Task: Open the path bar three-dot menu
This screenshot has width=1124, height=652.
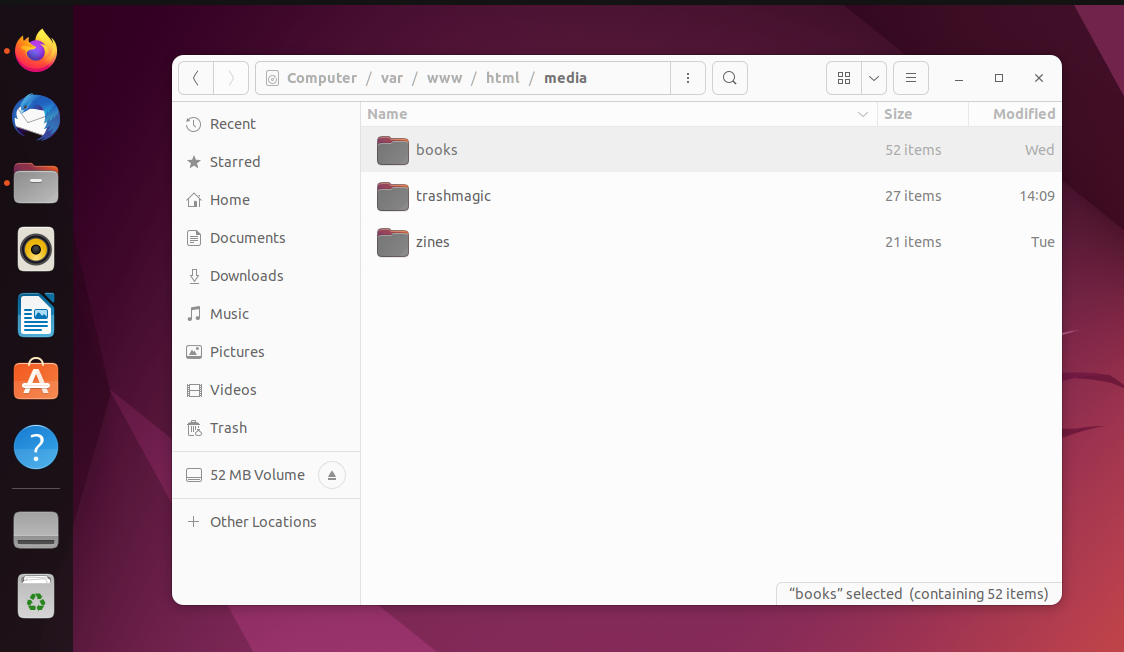Action: point(688,78)
